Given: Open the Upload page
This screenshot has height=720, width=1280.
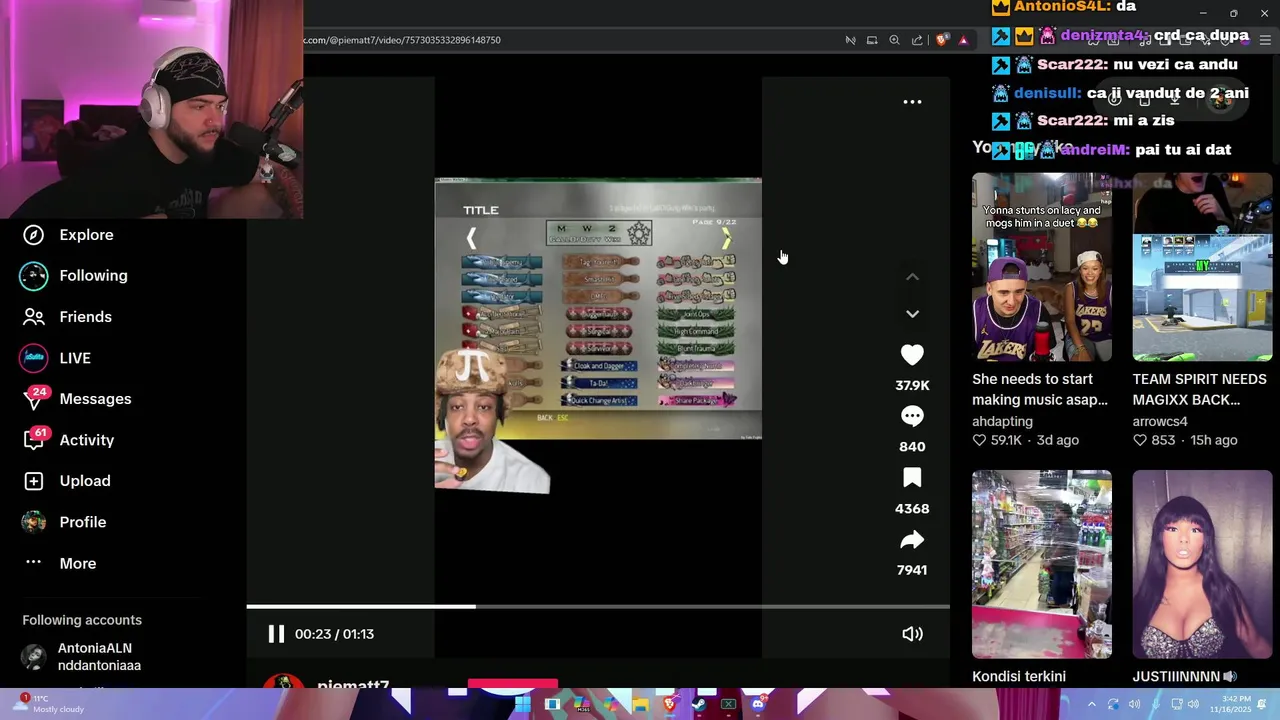Looking at the screenshot, I should (x=65, y=481).
